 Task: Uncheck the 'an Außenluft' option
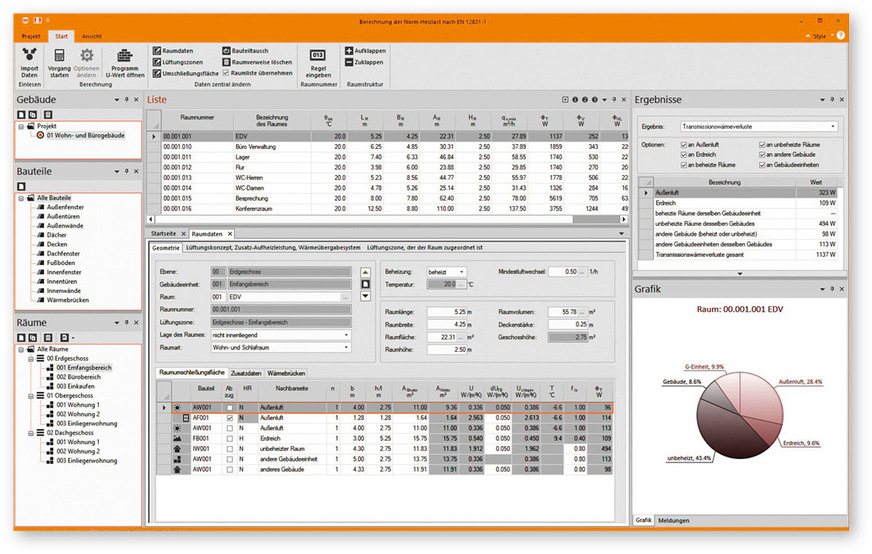coord(685,146)
